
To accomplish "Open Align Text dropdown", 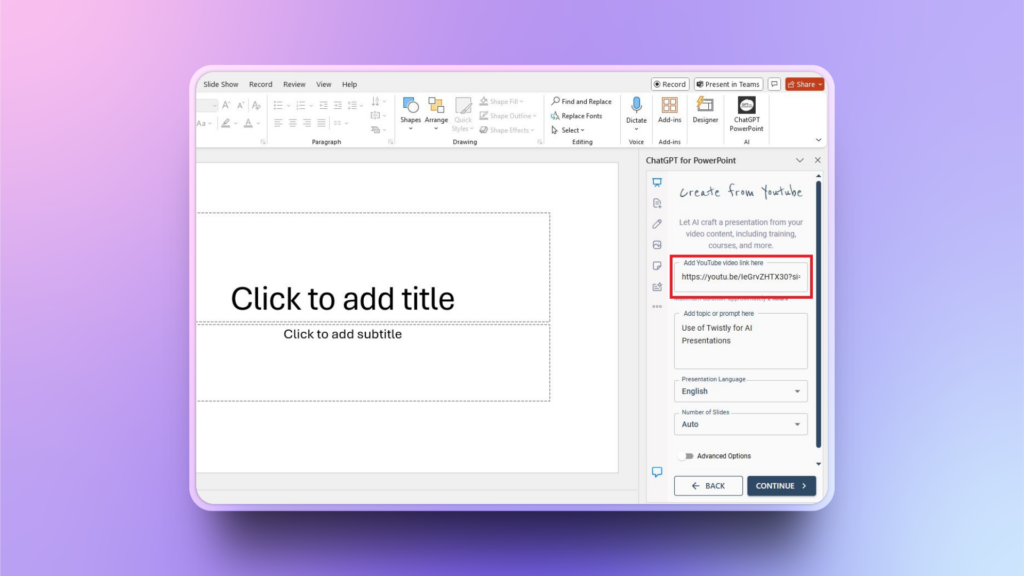I will pyautogui.click(x=378, y=116).
